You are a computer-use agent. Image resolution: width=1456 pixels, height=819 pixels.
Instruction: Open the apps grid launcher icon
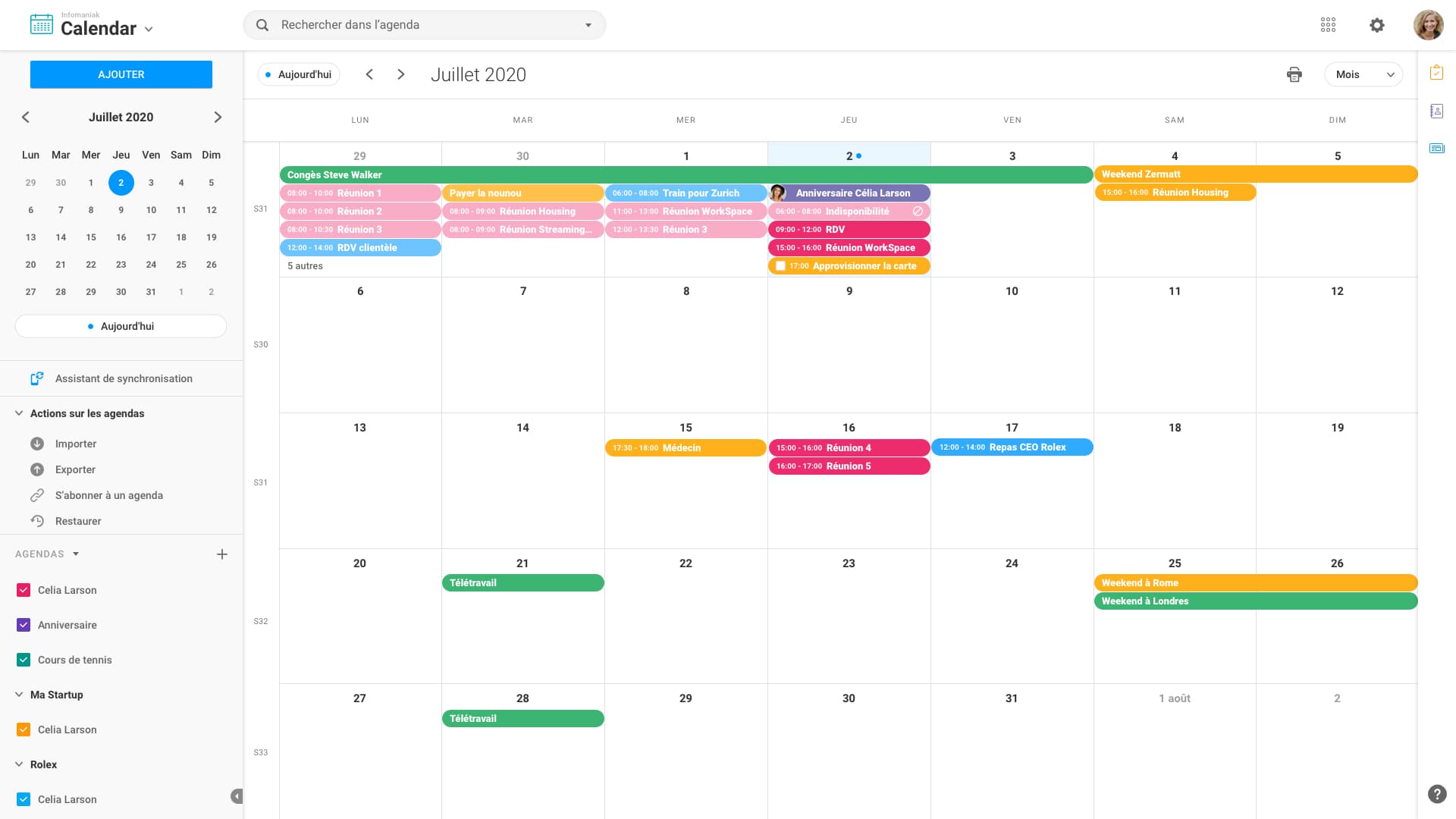tap(1328, 25)
